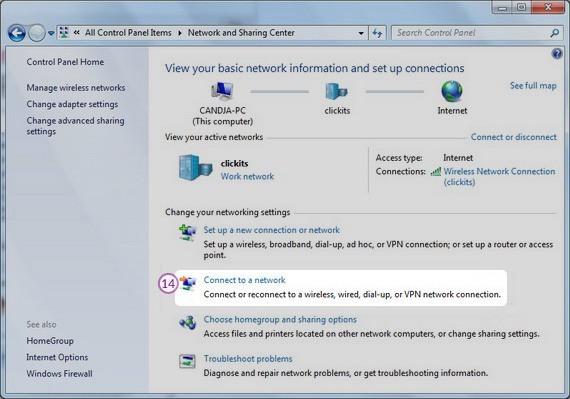Click the Connect or disconnect link
The height and width of the screenshot is (399, 570).
(513, 137)
